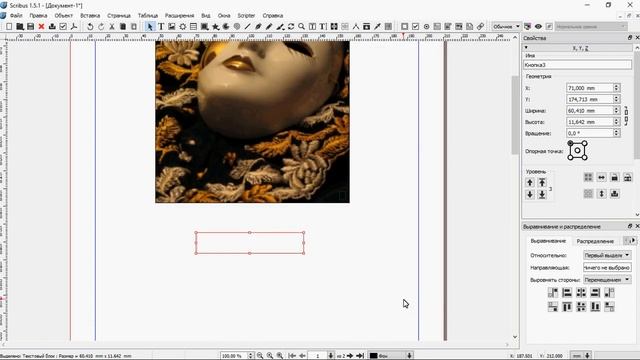Select the basepoint center radio circle

click(577, 151)
